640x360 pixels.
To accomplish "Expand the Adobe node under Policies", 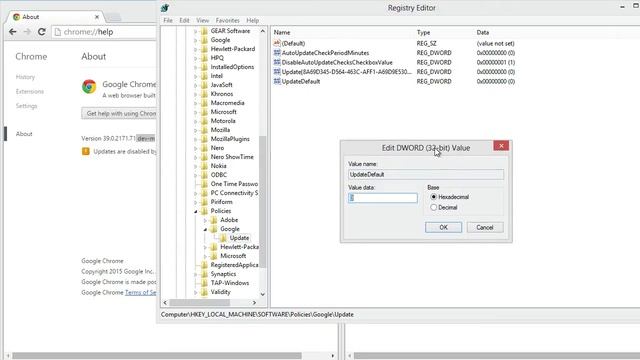I will coord(205,220).
